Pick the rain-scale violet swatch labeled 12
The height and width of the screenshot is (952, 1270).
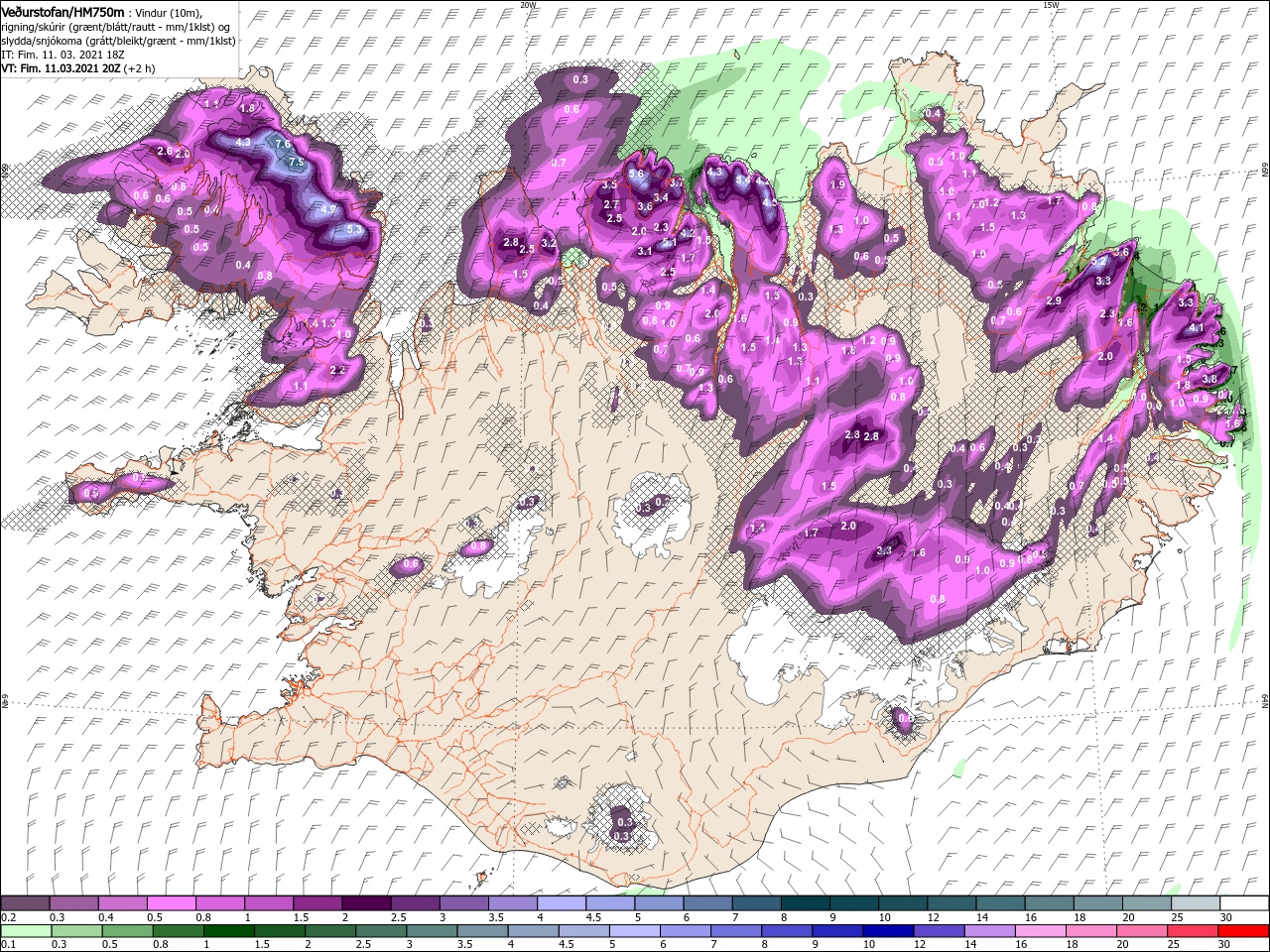pos(939,930)
